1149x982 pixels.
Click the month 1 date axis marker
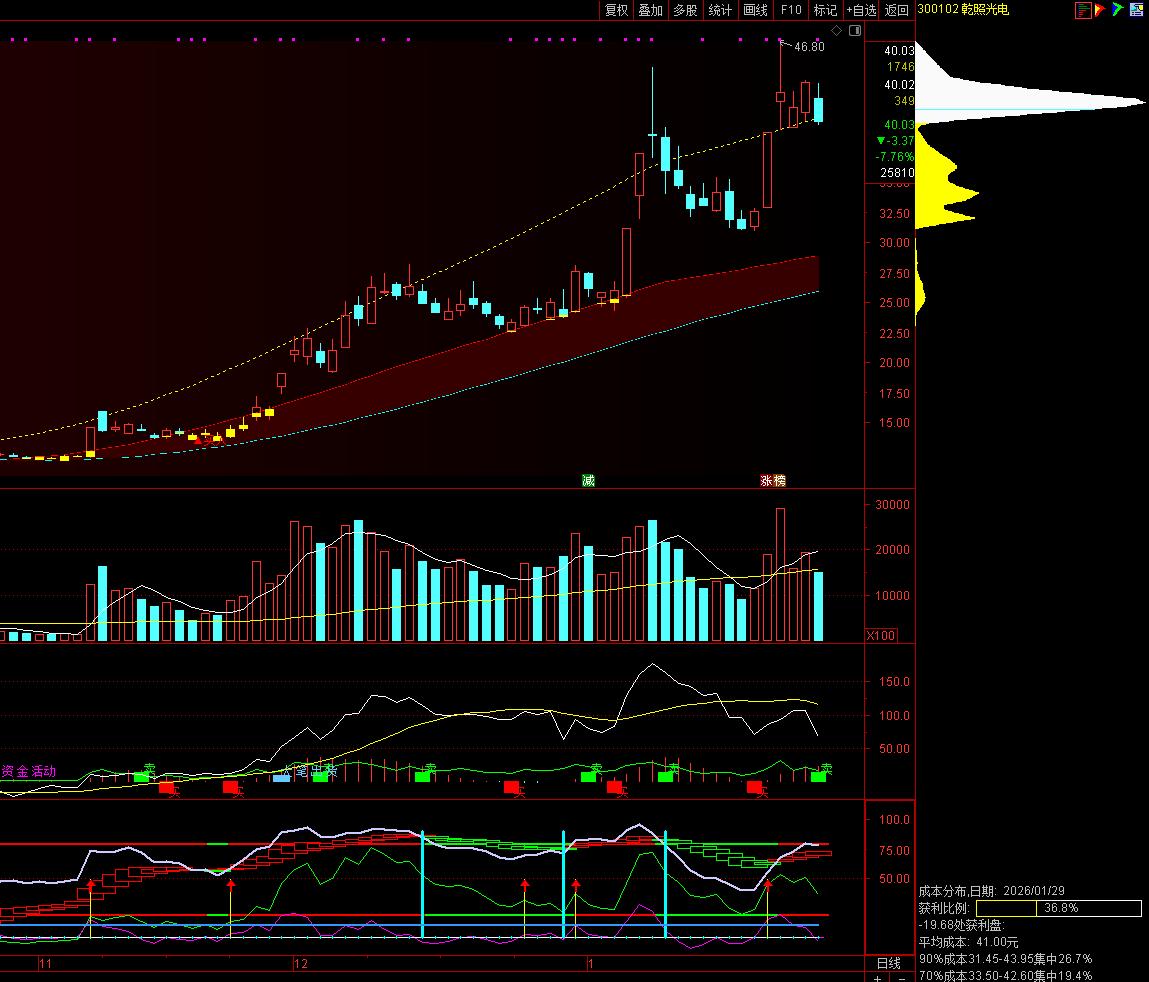pyautogui.click(x=590, y=964)
